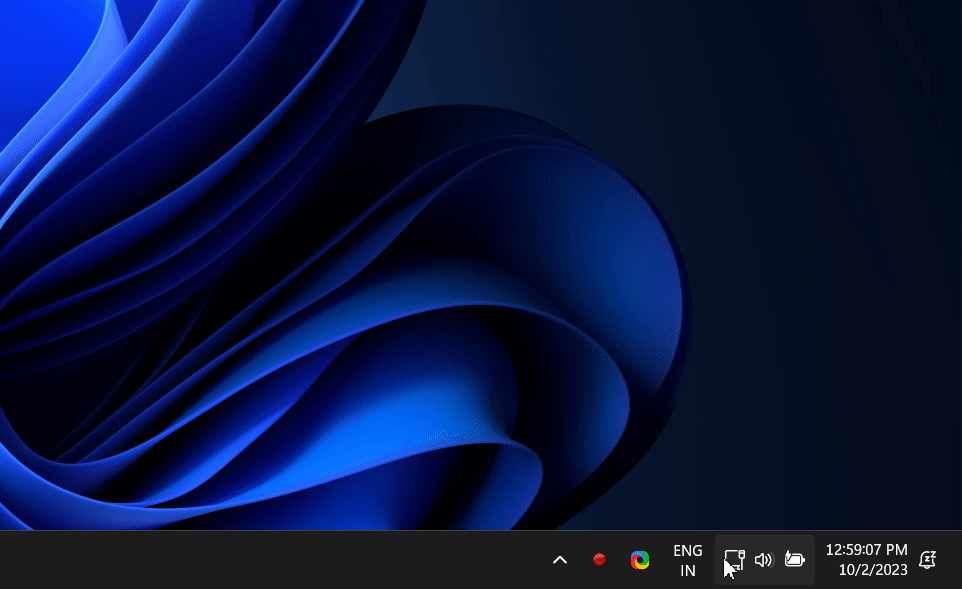Viewport: 962px width, 589px height.
Task: Click the red tray application icon
Action: coord(601,560)
